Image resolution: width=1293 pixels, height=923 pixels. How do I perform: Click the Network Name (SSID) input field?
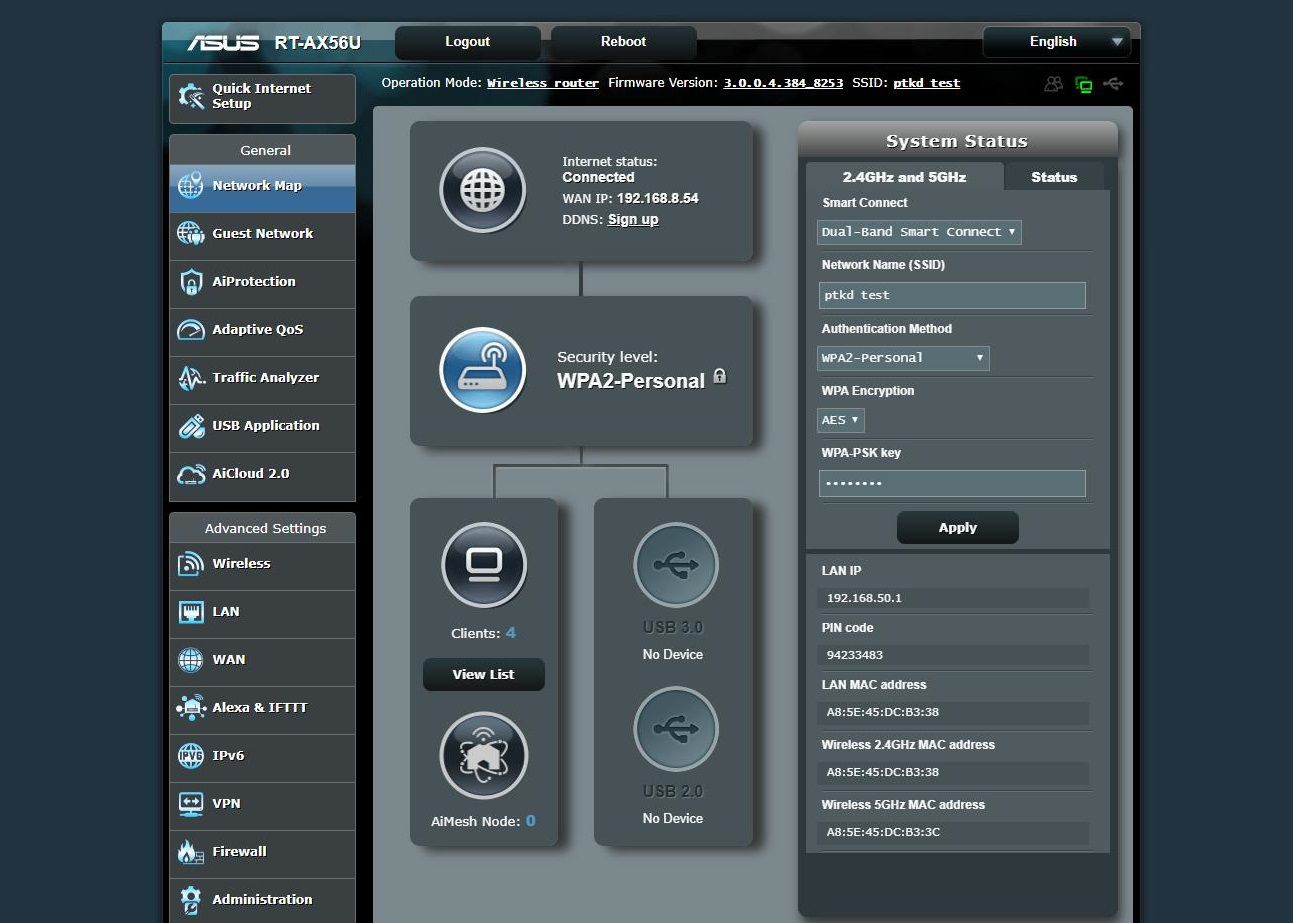pos(952,295)
